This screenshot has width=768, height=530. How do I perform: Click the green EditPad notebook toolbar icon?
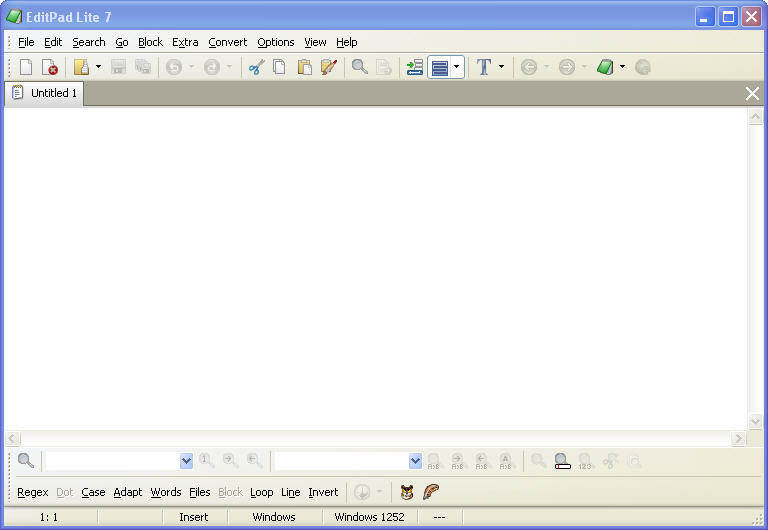click(x=605, y=67)
